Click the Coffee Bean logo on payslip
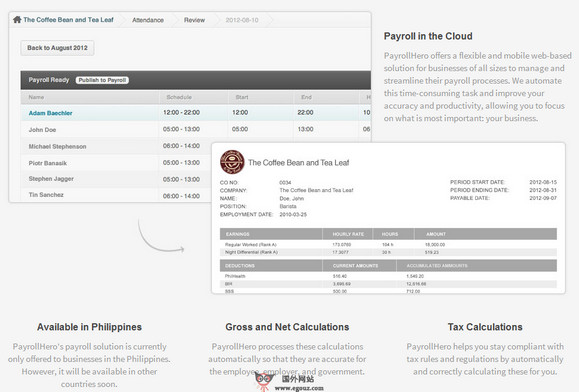 pos(232,162)
